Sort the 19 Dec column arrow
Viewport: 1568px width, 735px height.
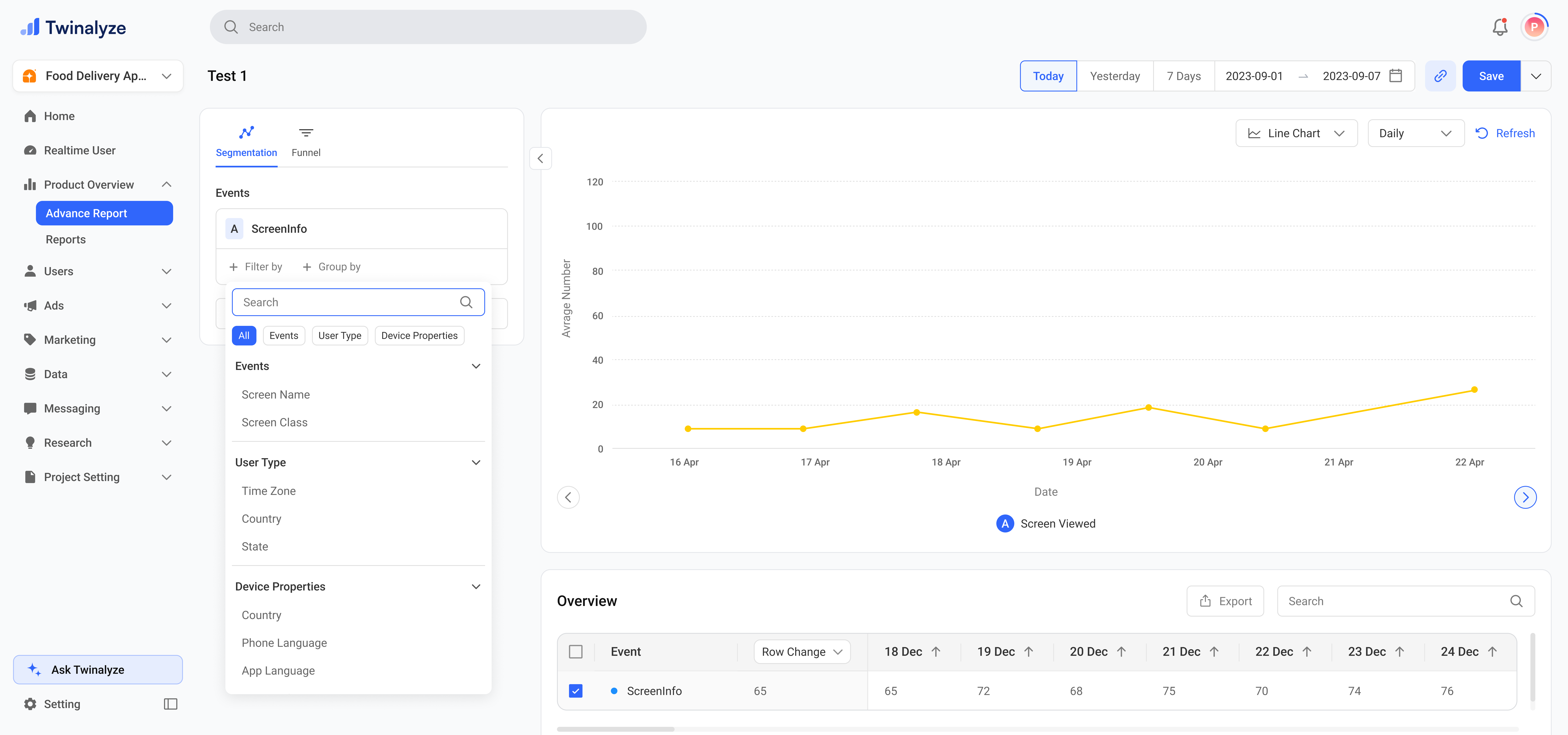click(x=1029, y=652)
